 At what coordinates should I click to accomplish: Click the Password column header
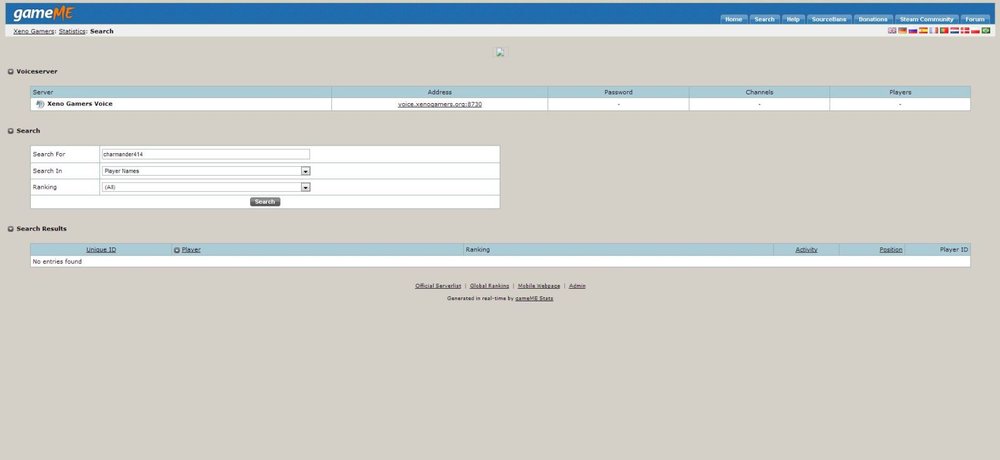(619, 93)
